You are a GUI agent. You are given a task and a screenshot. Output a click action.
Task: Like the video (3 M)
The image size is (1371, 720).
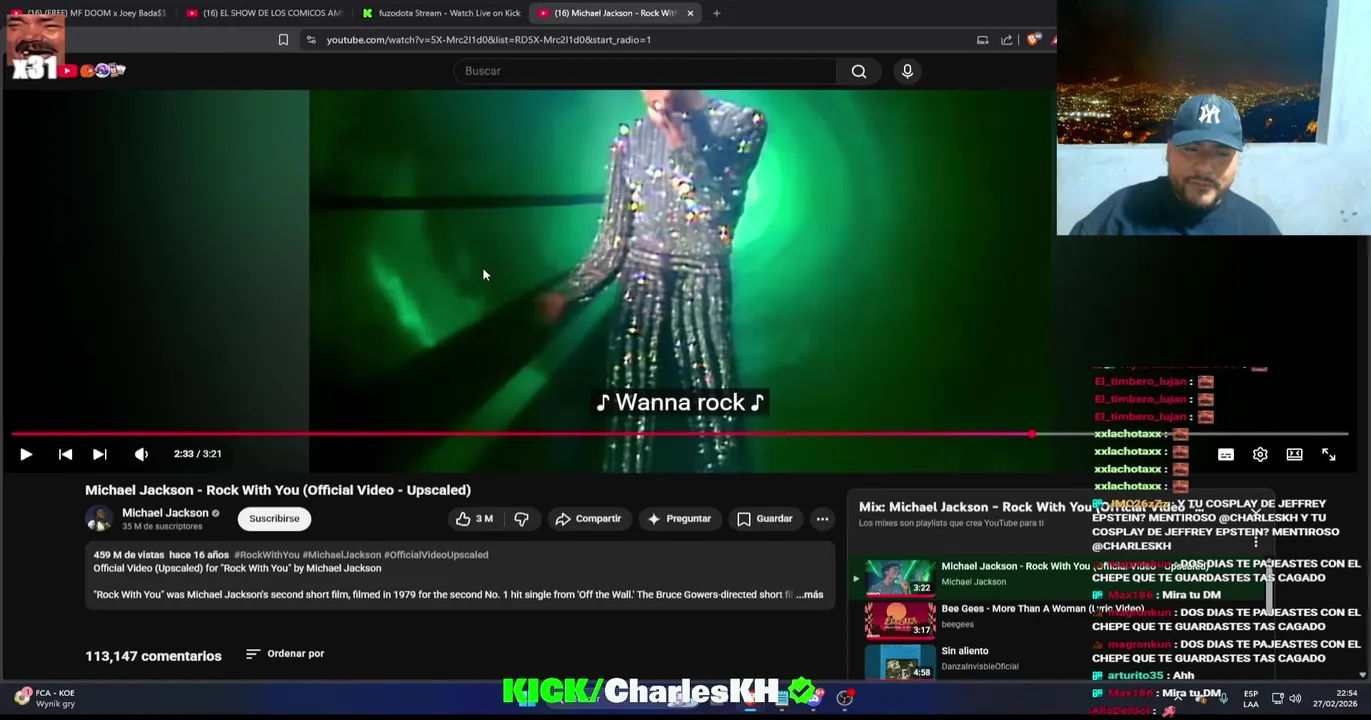pos(474,519)
